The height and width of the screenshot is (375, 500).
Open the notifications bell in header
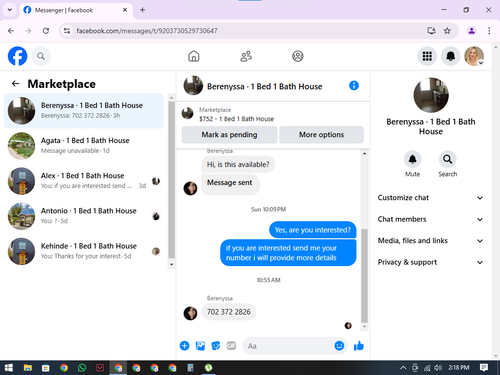450,56
